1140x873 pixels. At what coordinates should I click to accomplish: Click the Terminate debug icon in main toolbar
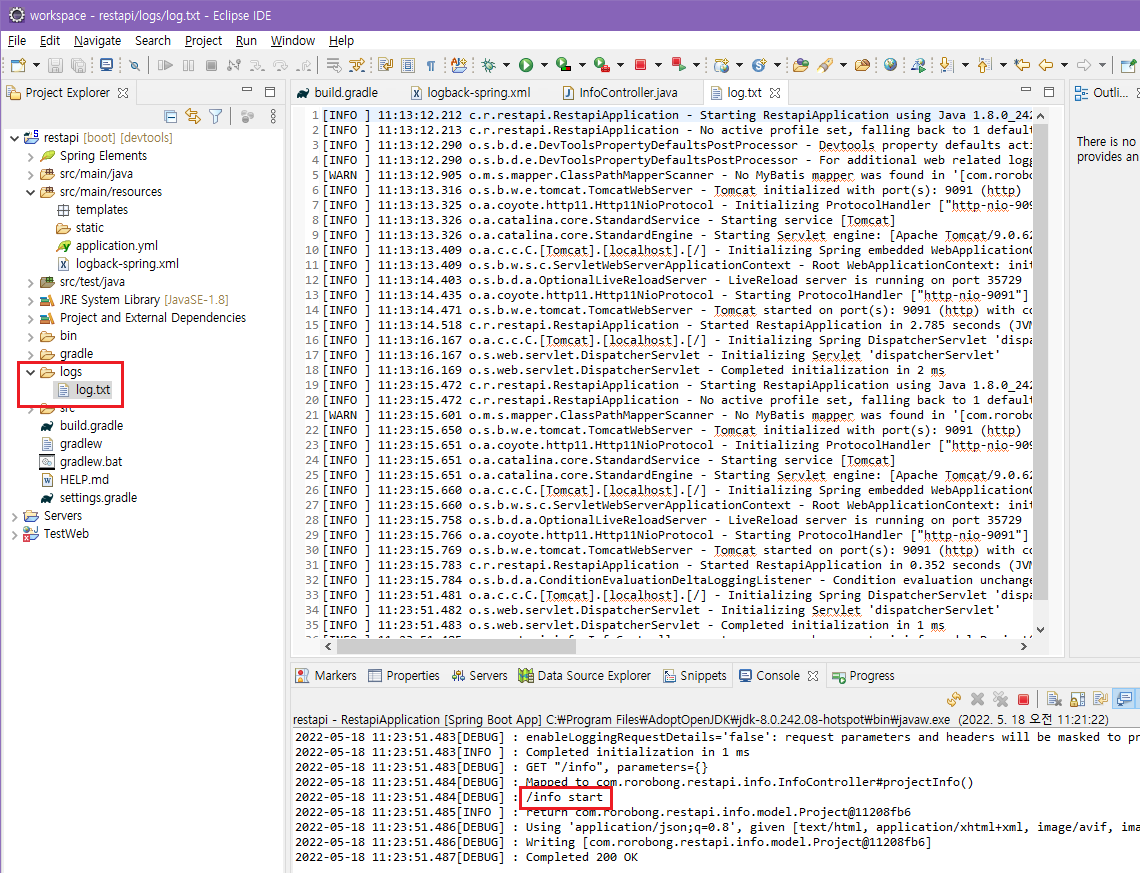click(x=211, y=65)
